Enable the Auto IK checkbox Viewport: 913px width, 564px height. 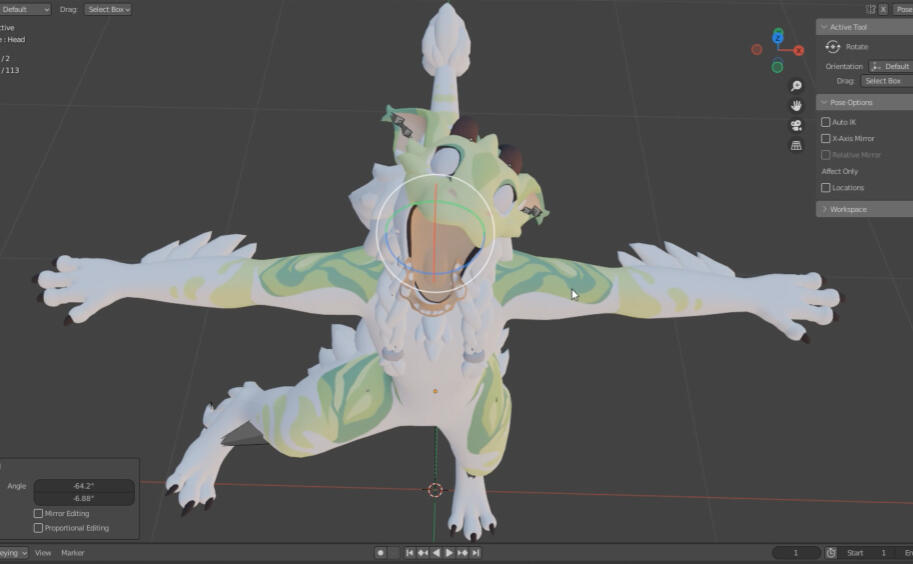click(x=826, y=122)
